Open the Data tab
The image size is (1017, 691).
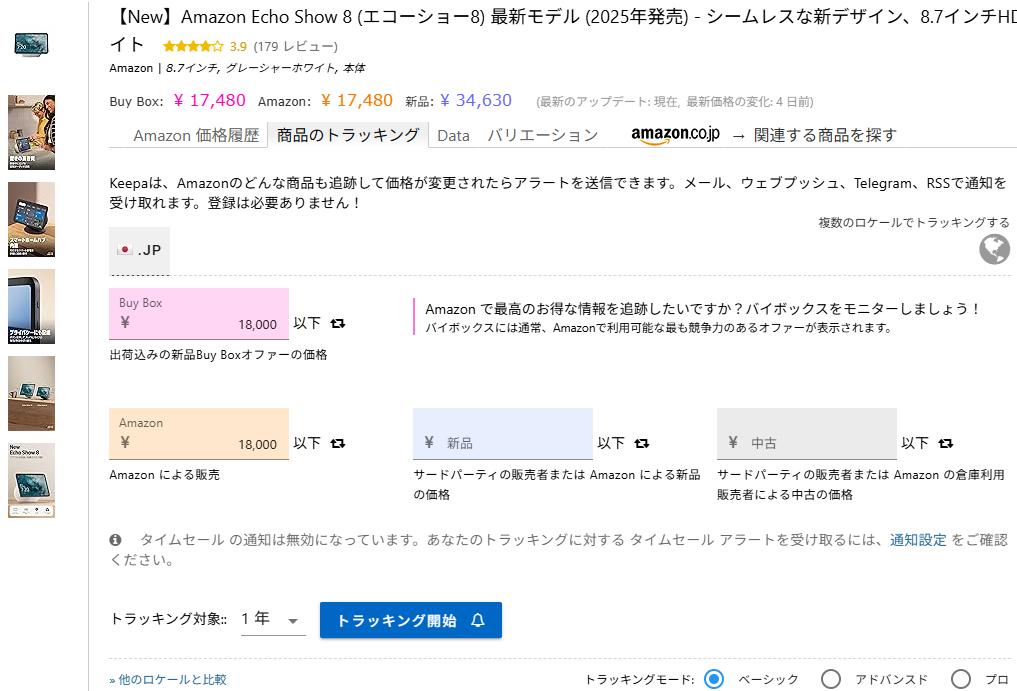[454, 134]
